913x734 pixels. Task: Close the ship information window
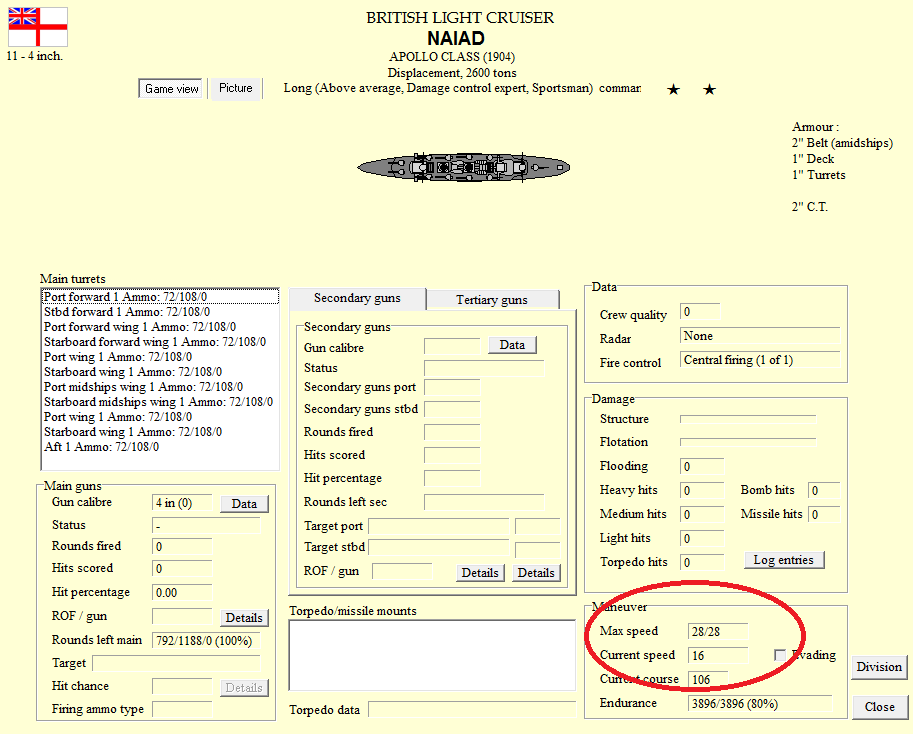pos(880,707)
